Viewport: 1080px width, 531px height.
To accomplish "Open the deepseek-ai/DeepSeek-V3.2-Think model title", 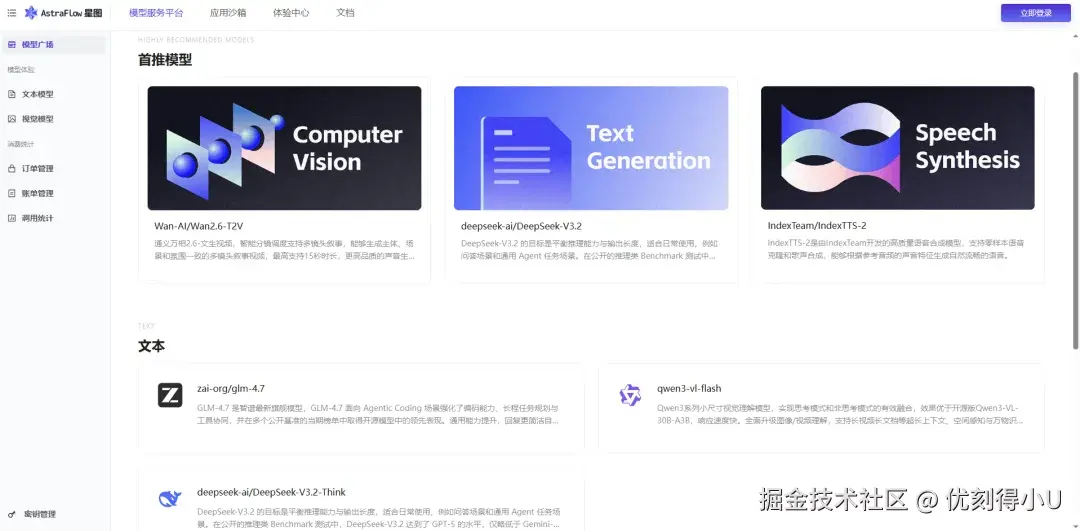I will pos(271,492).
